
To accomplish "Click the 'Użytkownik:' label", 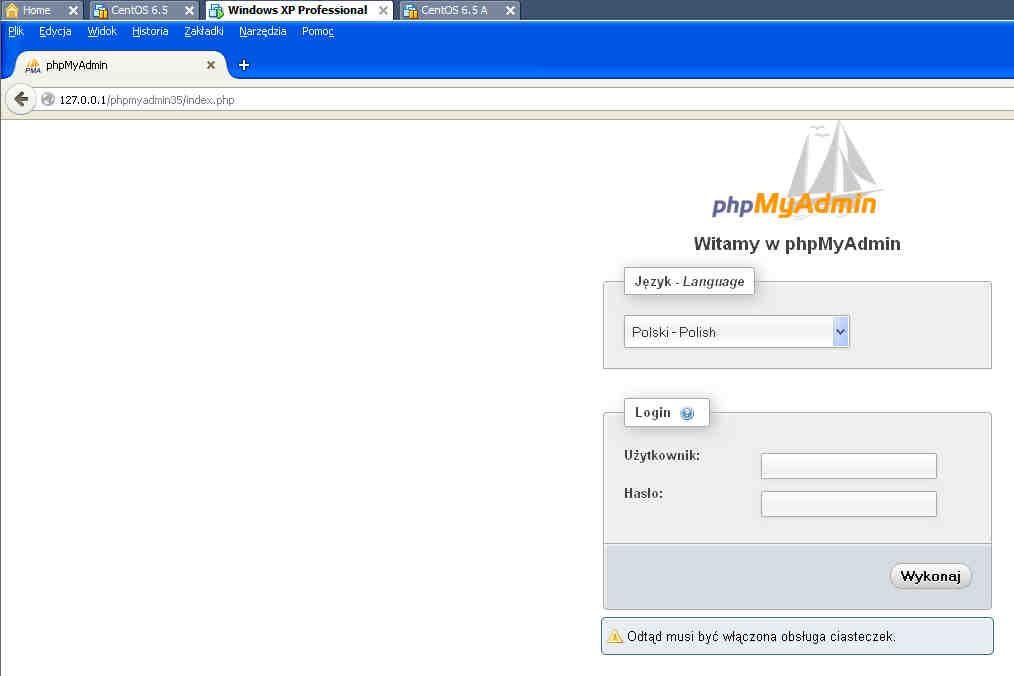I will [x=662, y=455].
